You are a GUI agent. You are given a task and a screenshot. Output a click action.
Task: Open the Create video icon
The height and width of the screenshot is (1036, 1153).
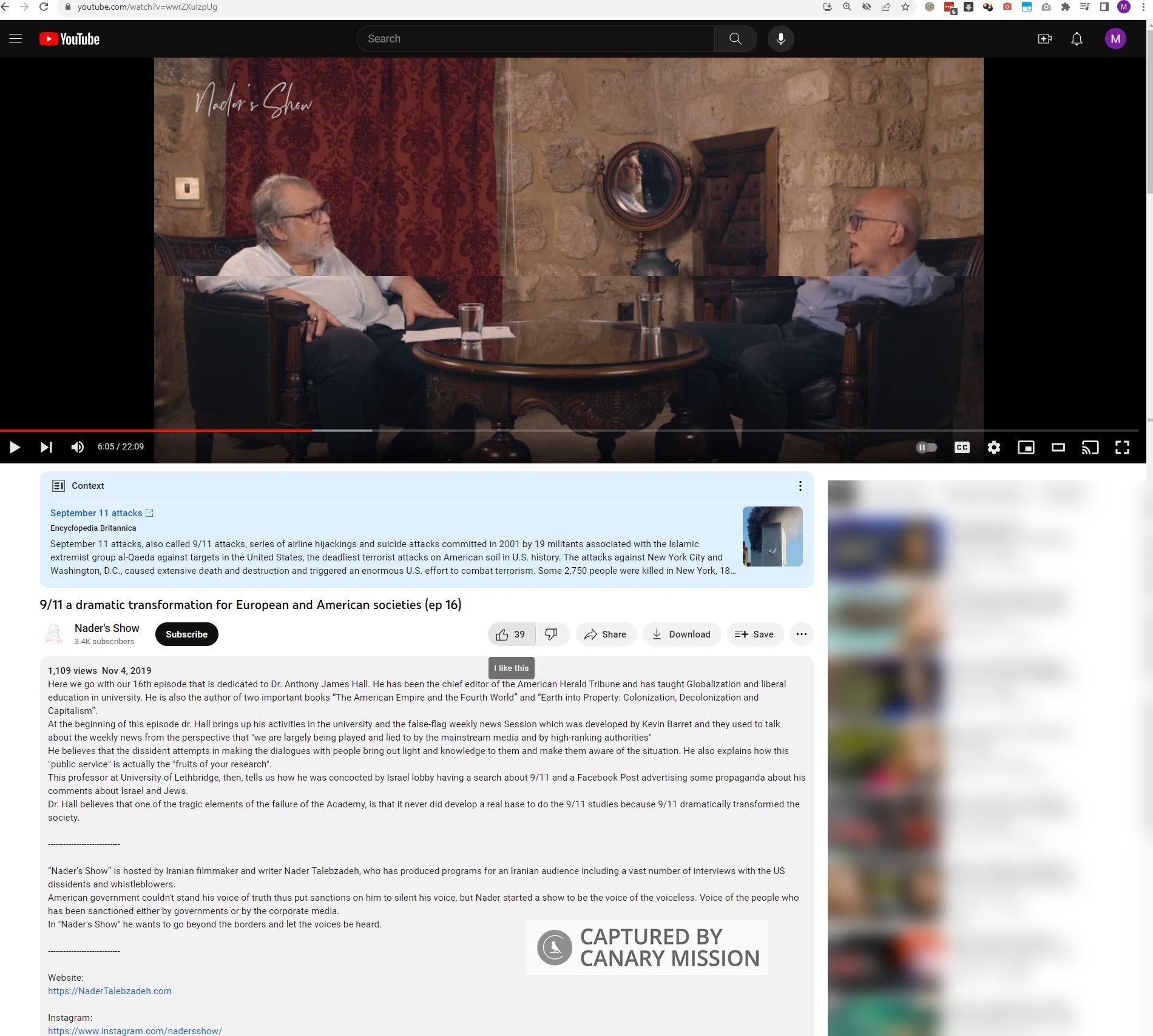(x=1044, y=39)
